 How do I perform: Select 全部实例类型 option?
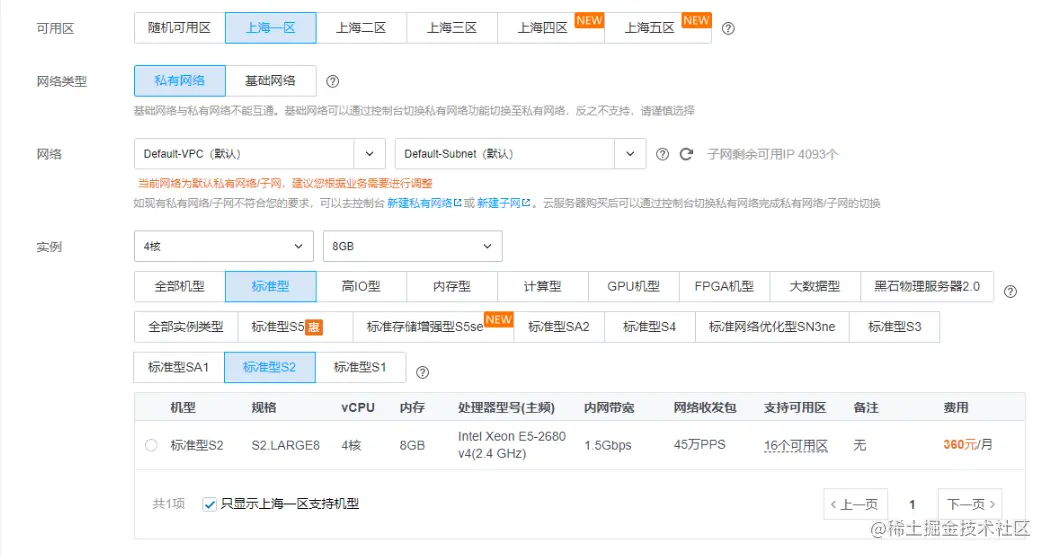click(x=186, y=327)
